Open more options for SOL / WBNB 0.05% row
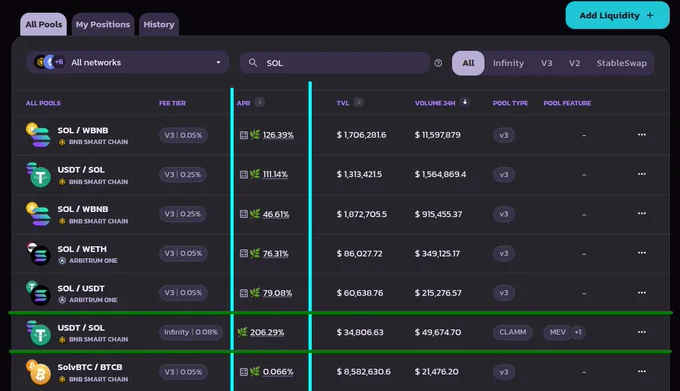The image size is (680, 391). pos(642,135)
